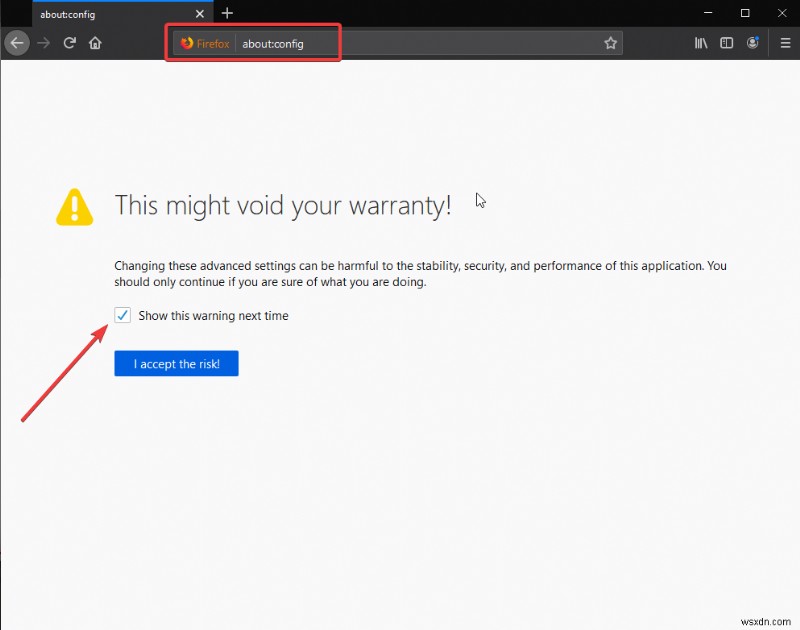This screenshot has width=800, height=630.
Task: Open the Library (bookmarks and history) icon
Action: coord(701,43)
